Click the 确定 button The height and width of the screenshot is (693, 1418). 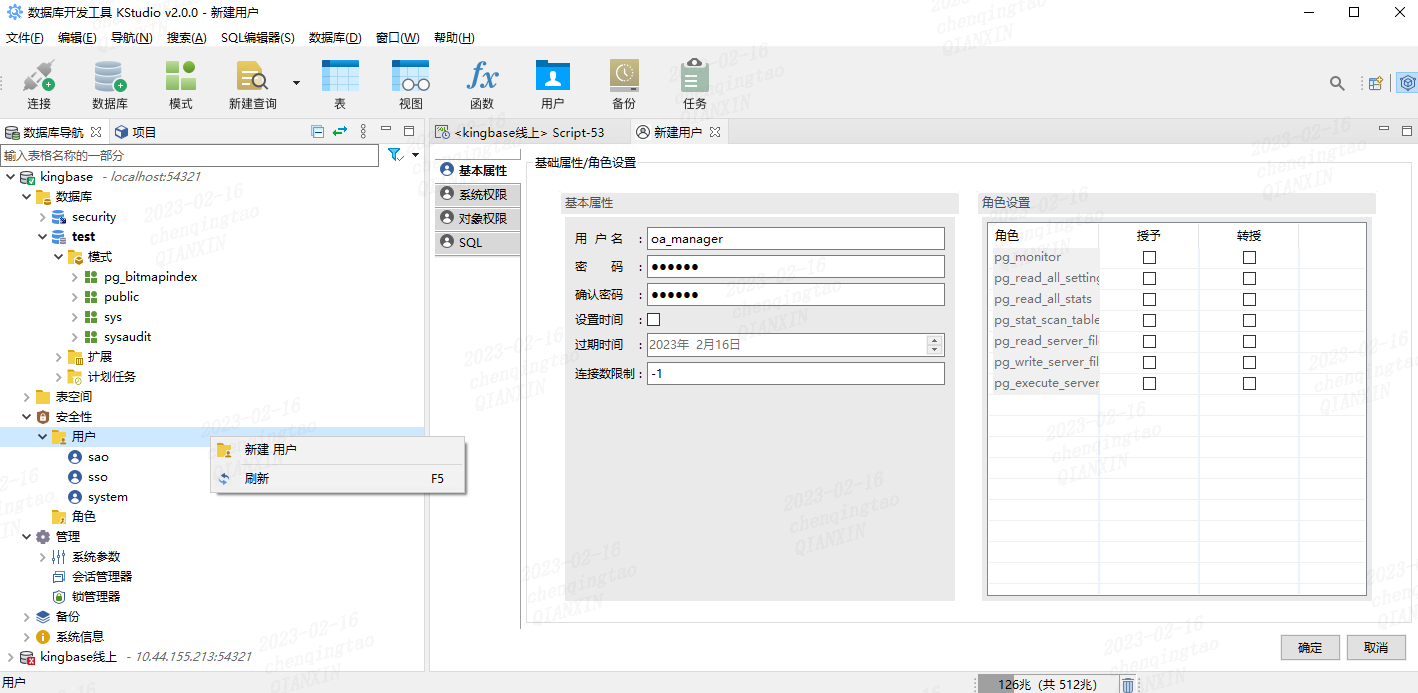coord(1309,648)
